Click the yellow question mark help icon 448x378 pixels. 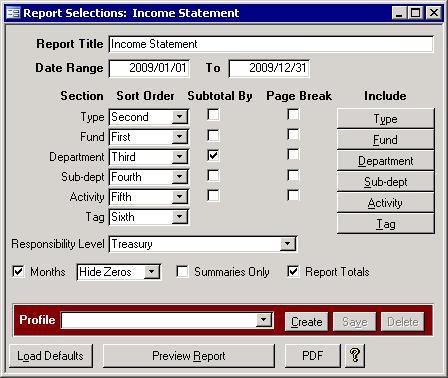click(355, 356)
